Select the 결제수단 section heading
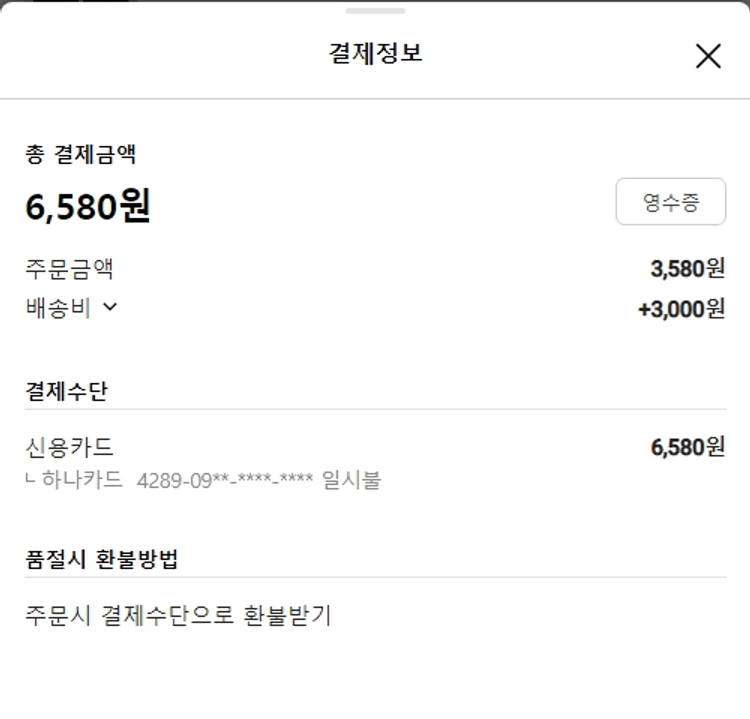The height and width of the screenshot is (719, 750). click(66, 390)
